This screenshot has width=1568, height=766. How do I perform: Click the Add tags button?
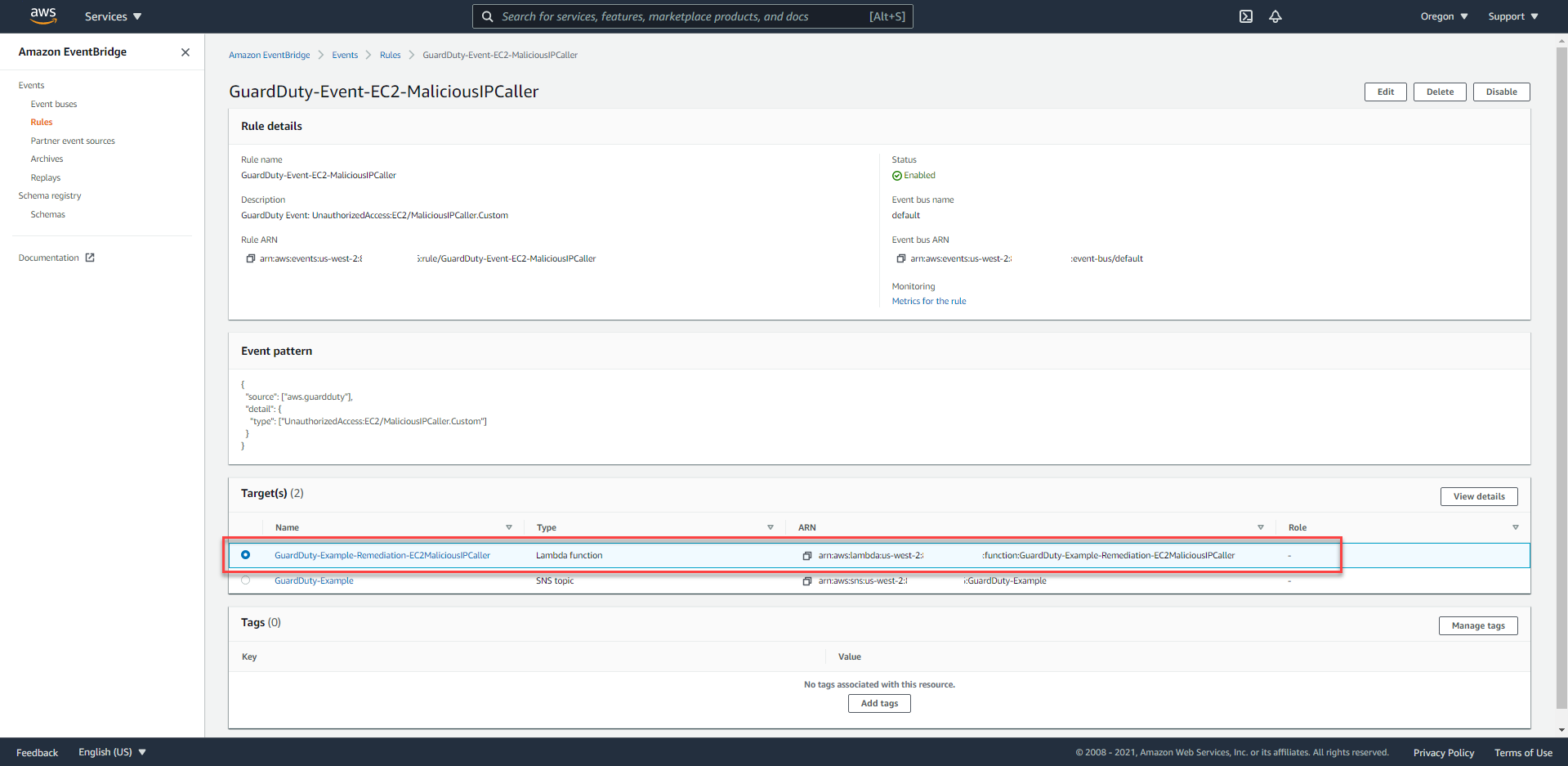[879, 703]
